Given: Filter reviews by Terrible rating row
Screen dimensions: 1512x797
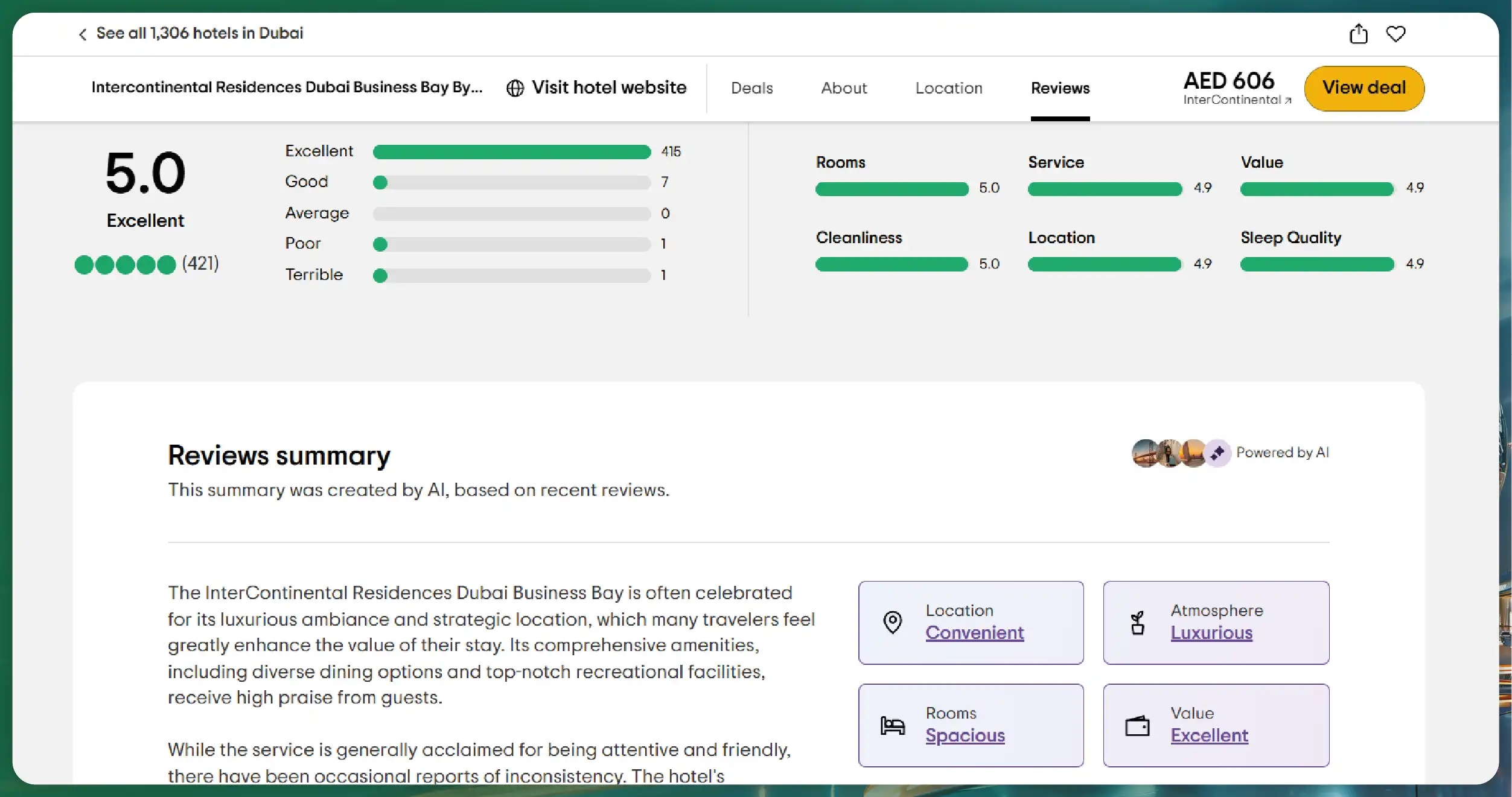Looking at the screenshot, I should [x=511, y=276].
